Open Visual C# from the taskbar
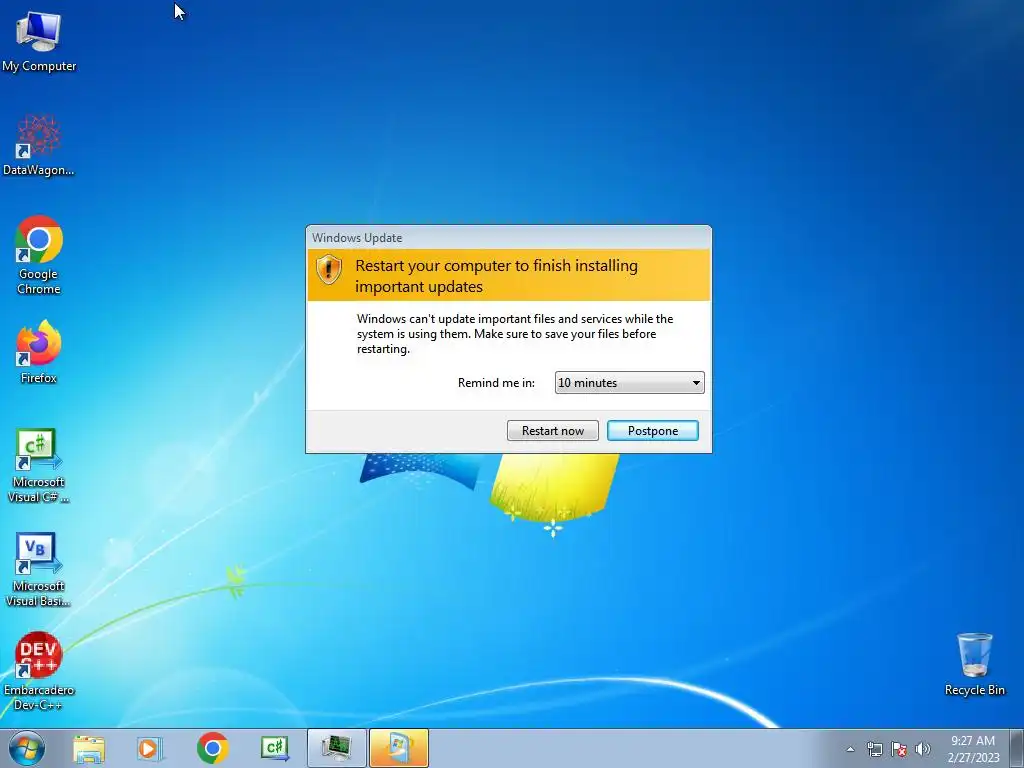The width and height of the screenshot is (1024, 768). 274,748
